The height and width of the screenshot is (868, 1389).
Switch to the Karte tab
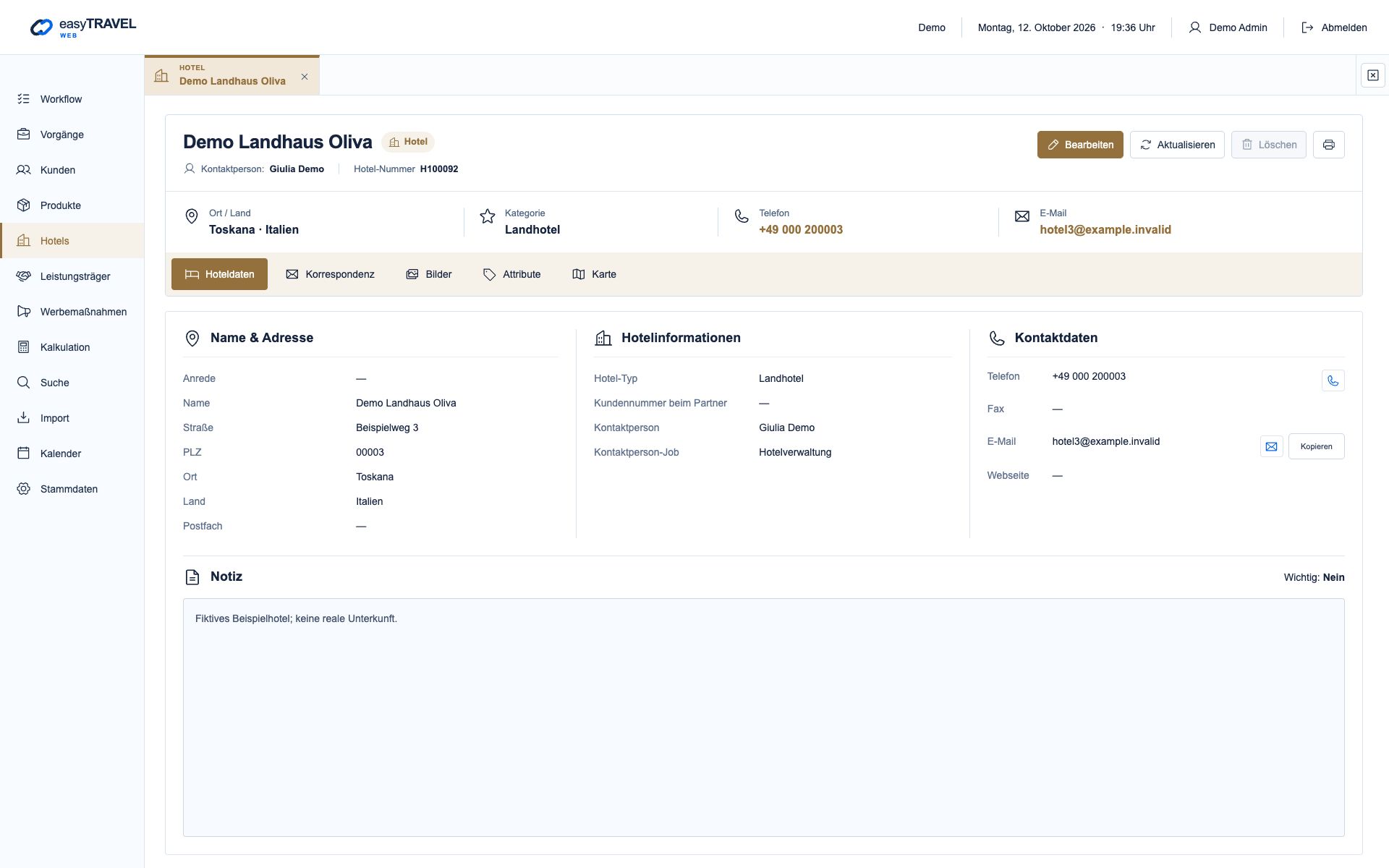click(x=594, y=274)
